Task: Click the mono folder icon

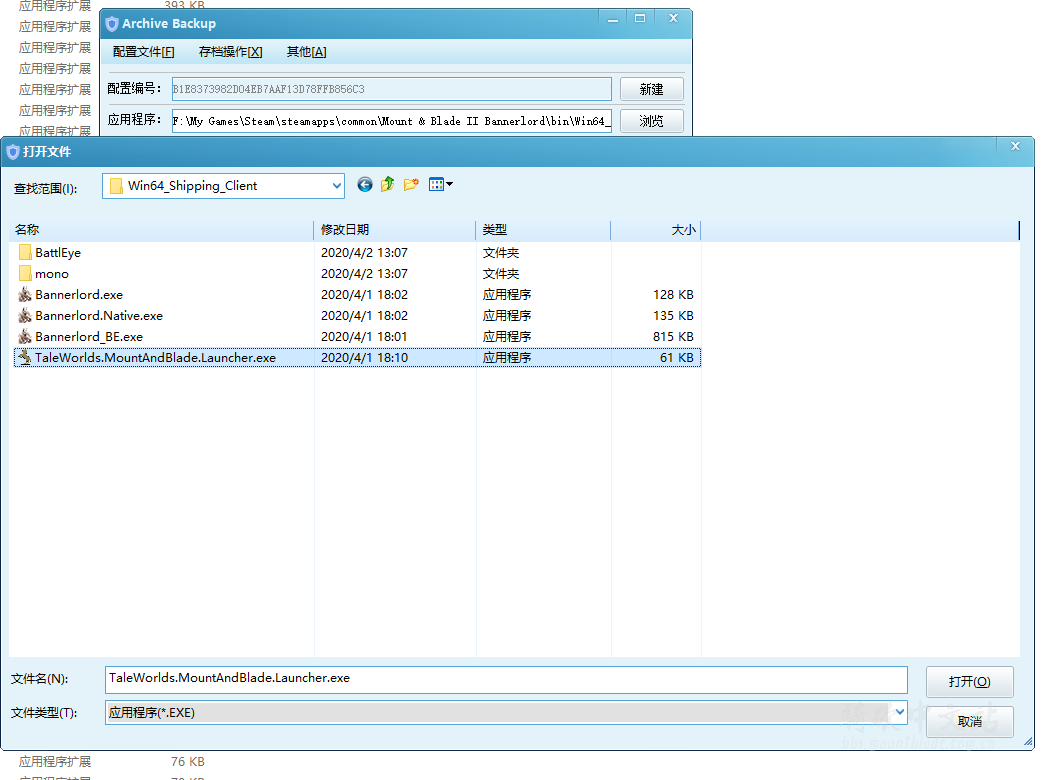Action: click(x=25, y=273)
